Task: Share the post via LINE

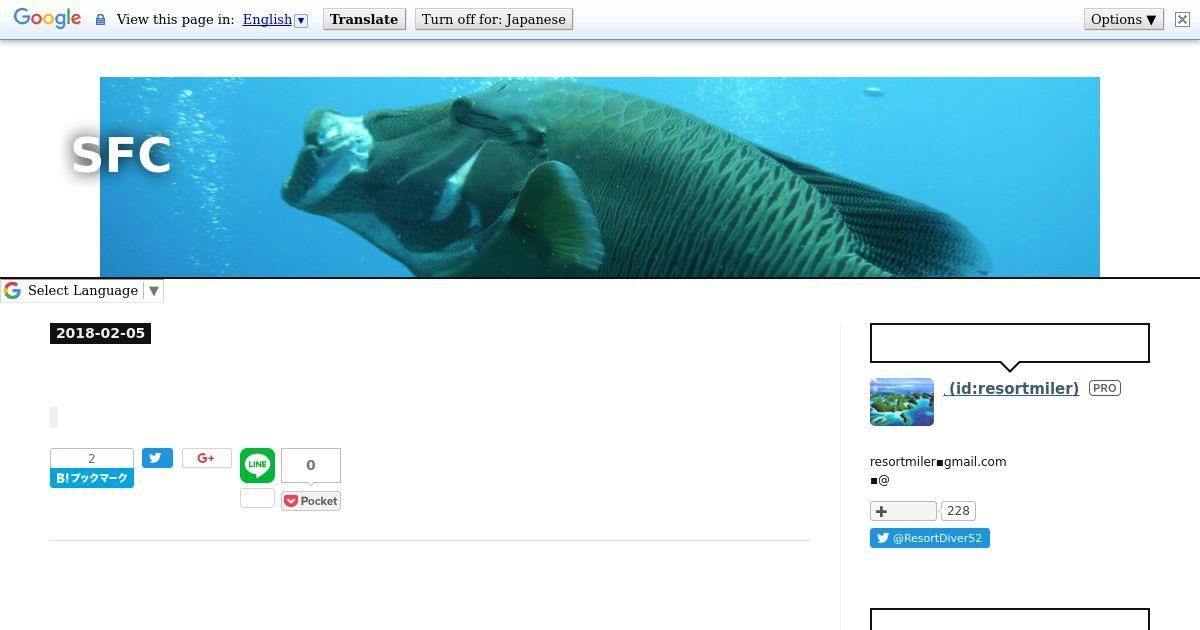Action: (257, 465)
